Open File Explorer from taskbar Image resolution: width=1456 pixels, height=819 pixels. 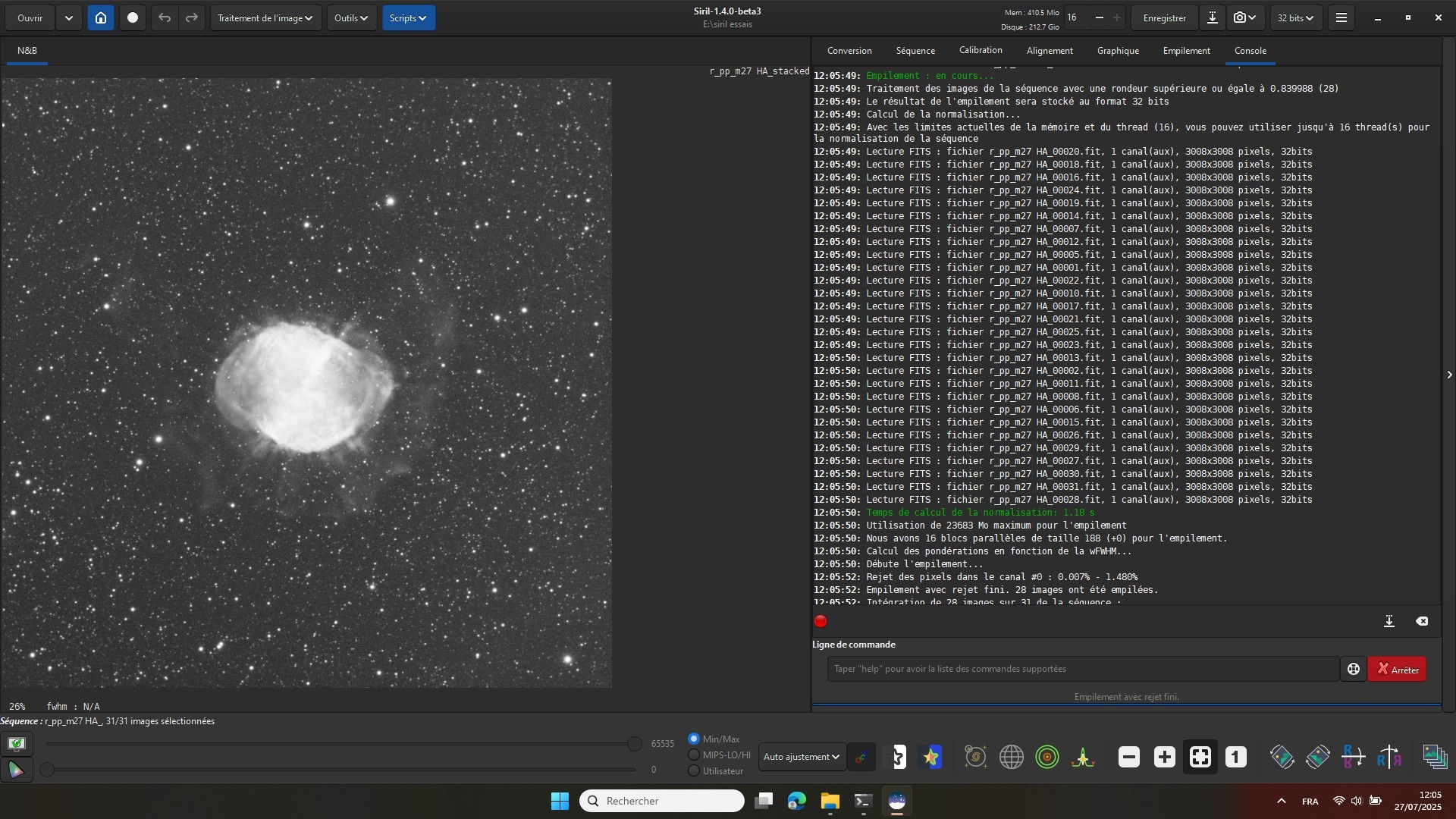pyautogui.click(x=830, y=801)
